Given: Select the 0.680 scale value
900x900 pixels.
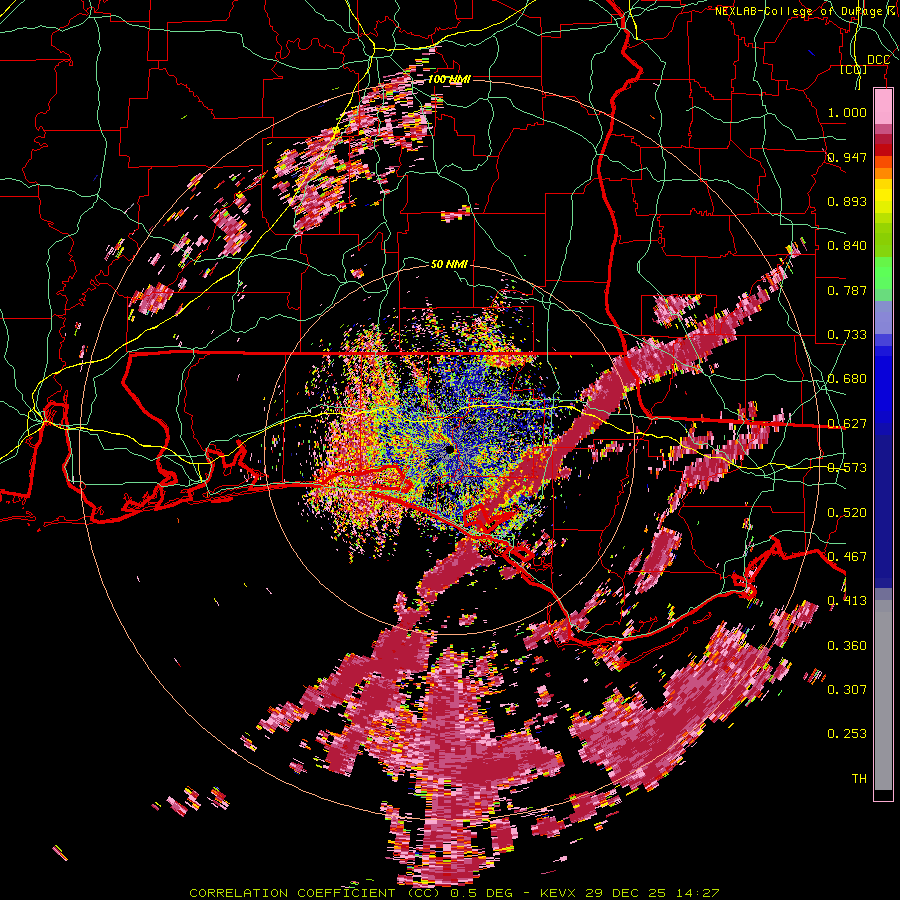Looking at the screenshot, I should [x=847, y=379].
